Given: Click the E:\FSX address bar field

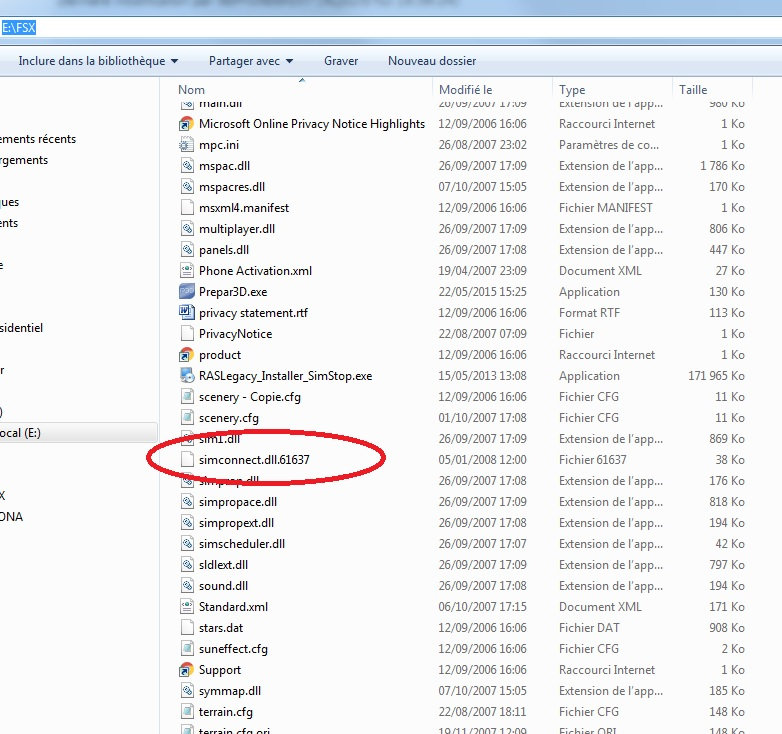Looking at the screenshot, I should click(x=391, y=27).
